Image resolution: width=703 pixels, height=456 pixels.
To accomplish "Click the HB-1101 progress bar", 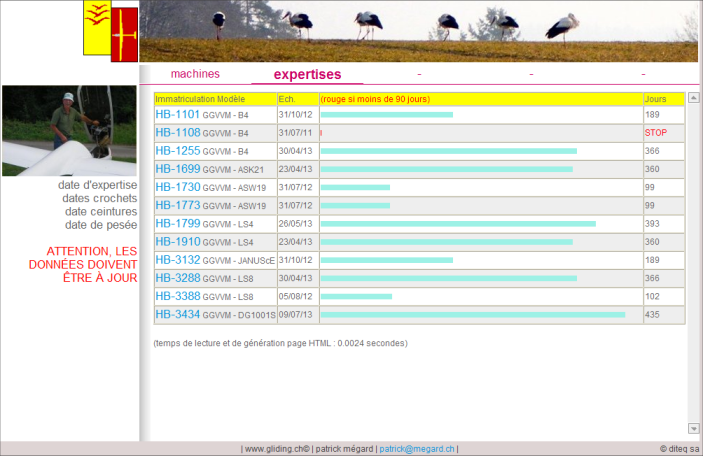I will point(386,115).
